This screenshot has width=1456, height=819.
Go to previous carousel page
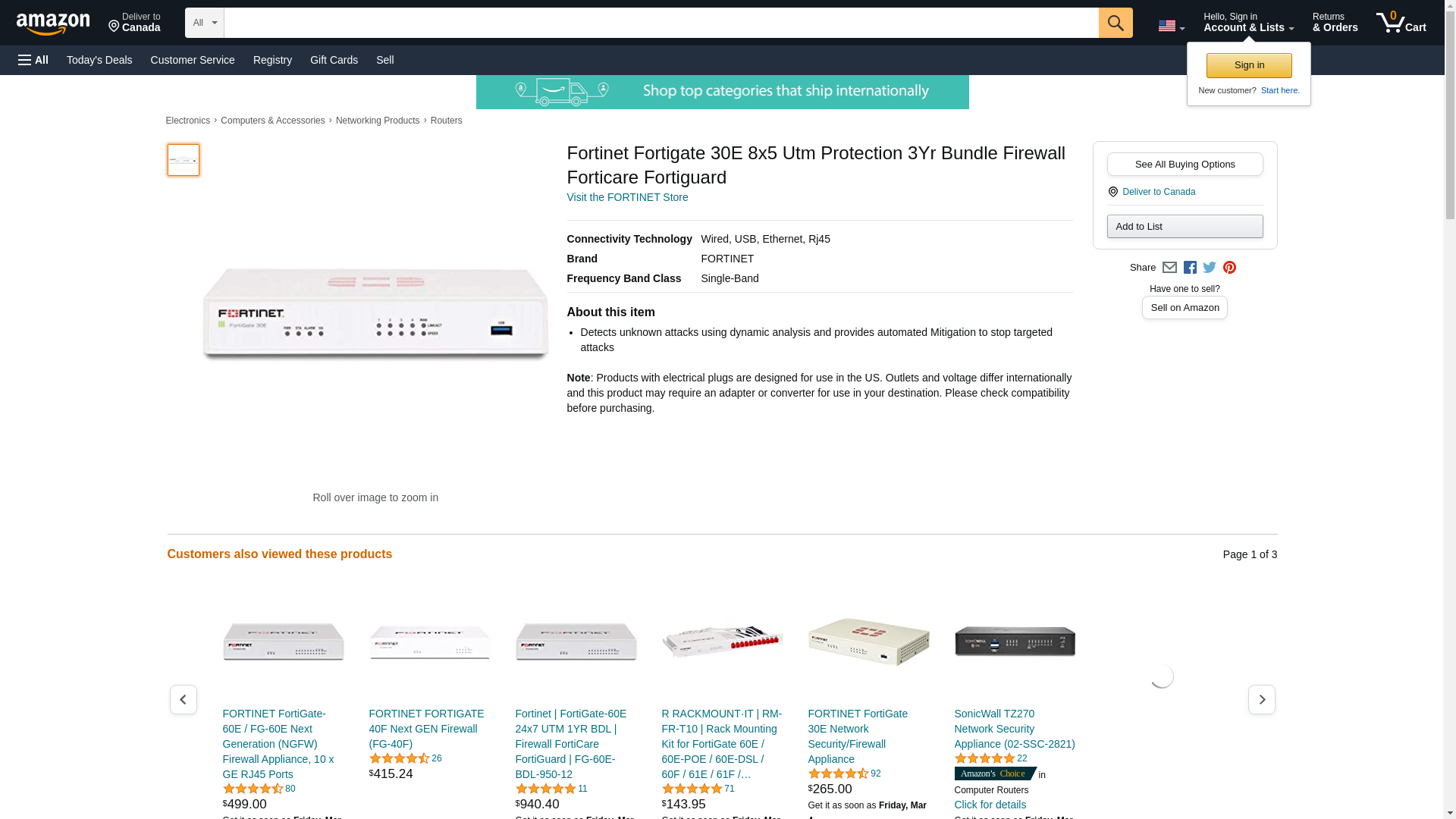click(x=183, y=699)
